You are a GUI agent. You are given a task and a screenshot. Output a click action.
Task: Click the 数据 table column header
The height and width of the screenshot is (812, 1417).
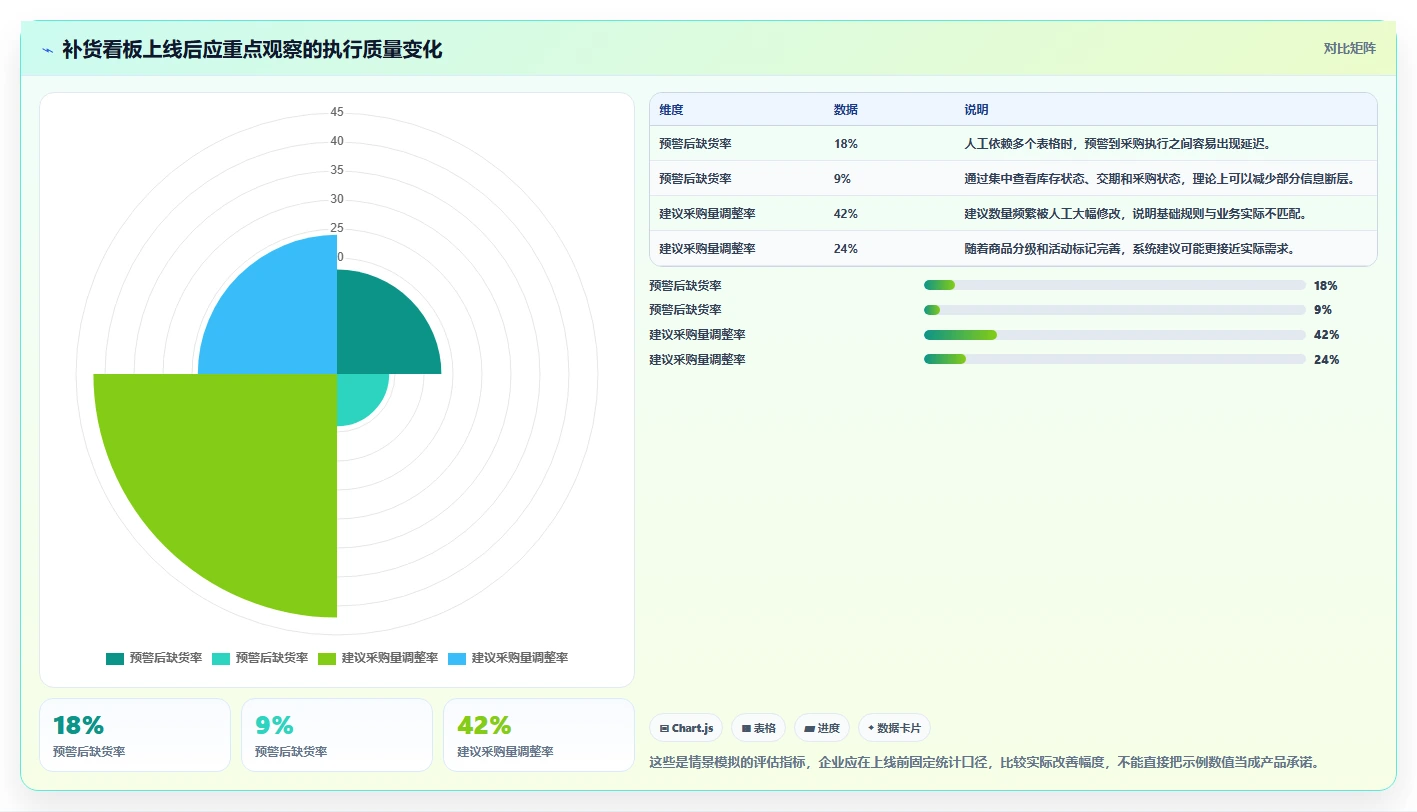(x=845, y=110)
